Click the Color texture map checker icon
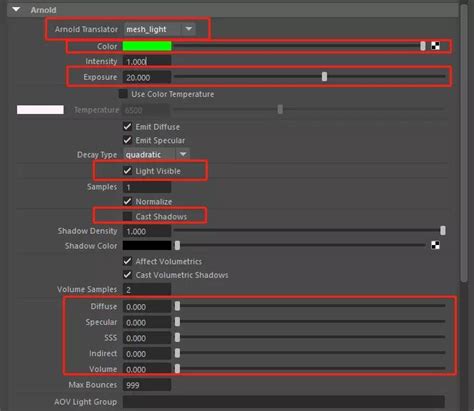This screenshot has width=474, height=411. click(x=435, y=46)
